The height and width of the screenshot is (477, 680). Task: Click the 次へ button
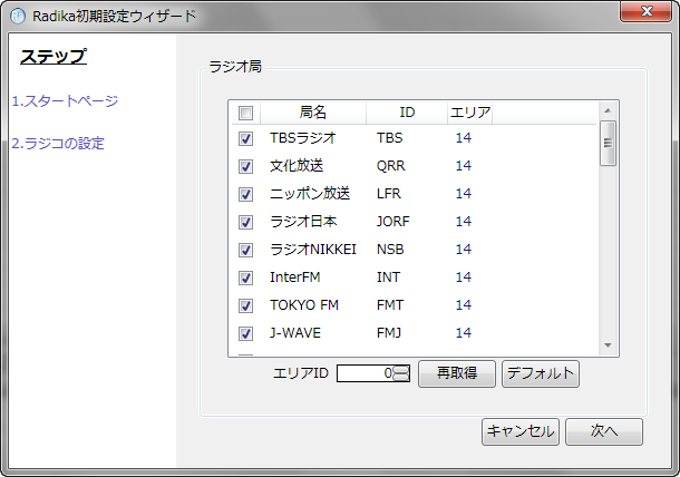(x=604, y=431)
